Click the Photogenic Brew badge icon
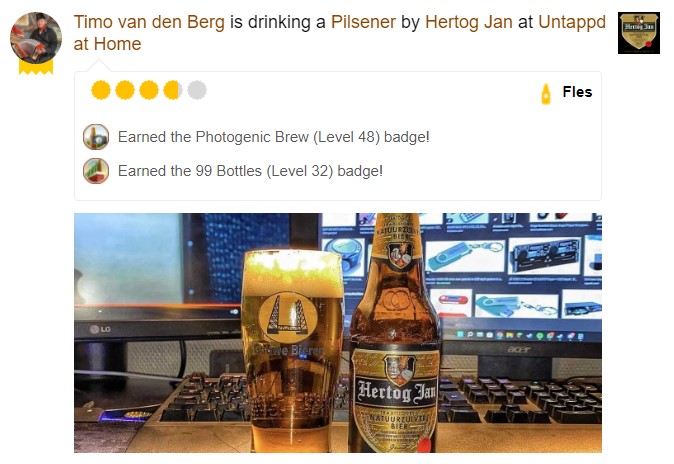674x464 pixels. click(x=96, y=137)
